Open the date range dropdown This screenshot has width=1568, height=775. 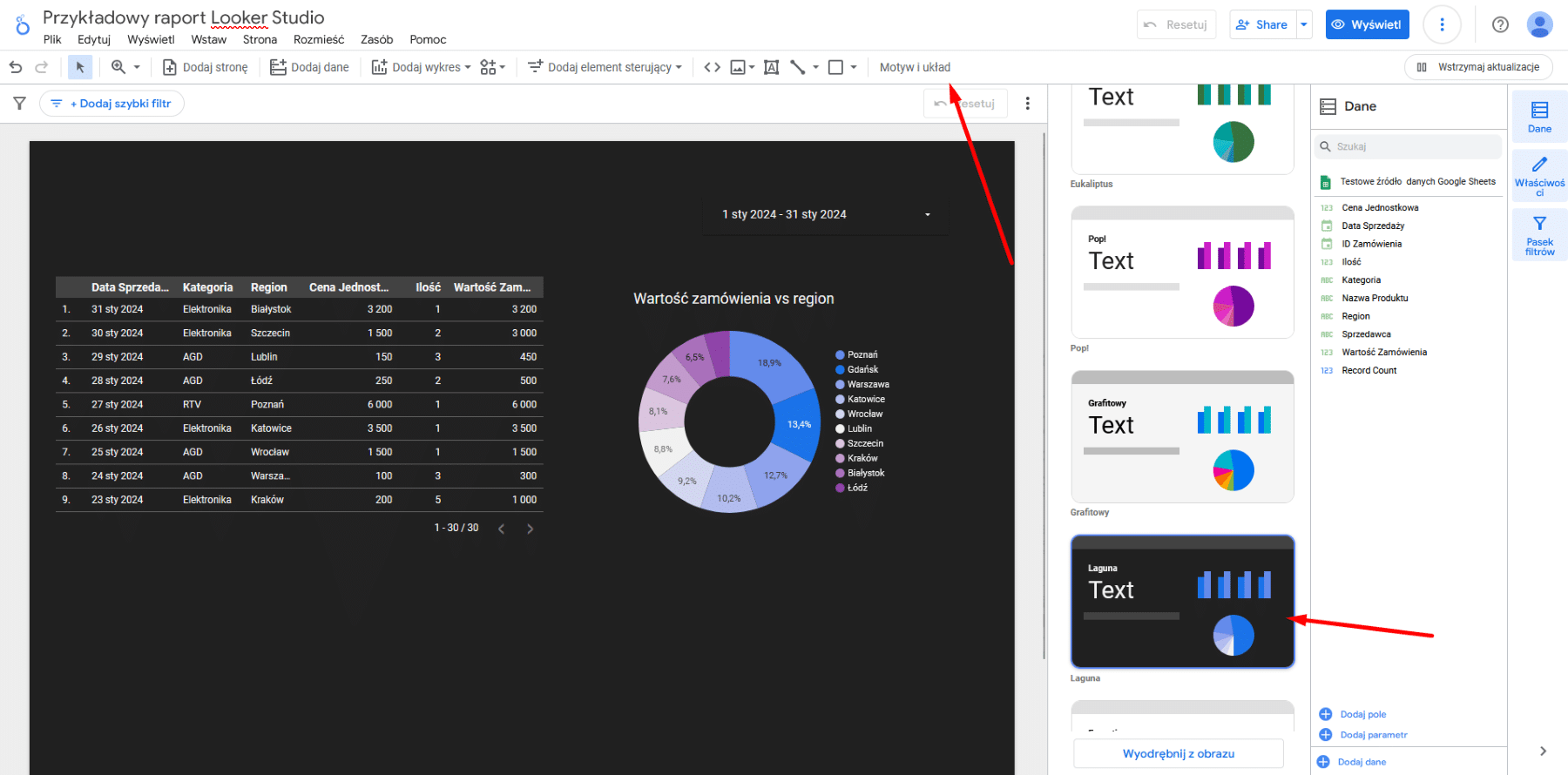(825, 214)
